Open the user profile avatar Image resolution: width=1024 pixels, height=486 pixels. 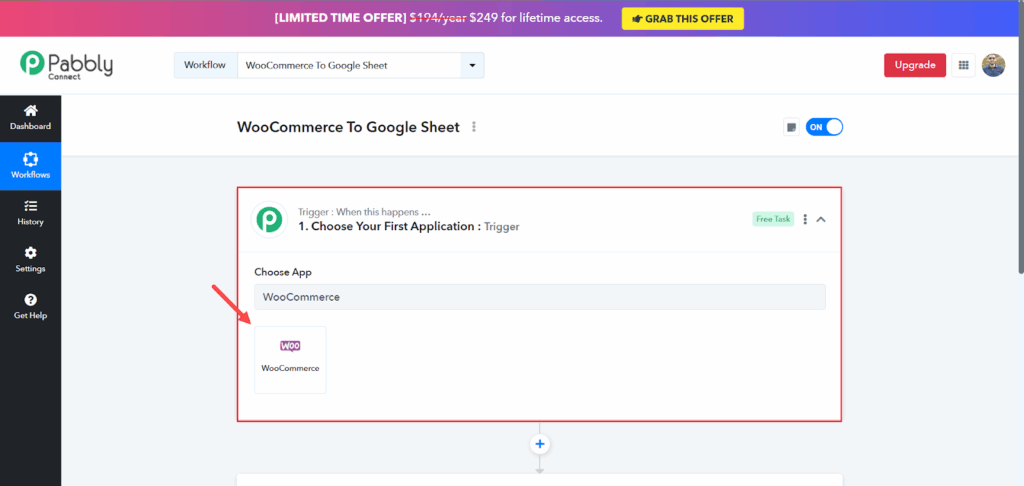[993, 65]
